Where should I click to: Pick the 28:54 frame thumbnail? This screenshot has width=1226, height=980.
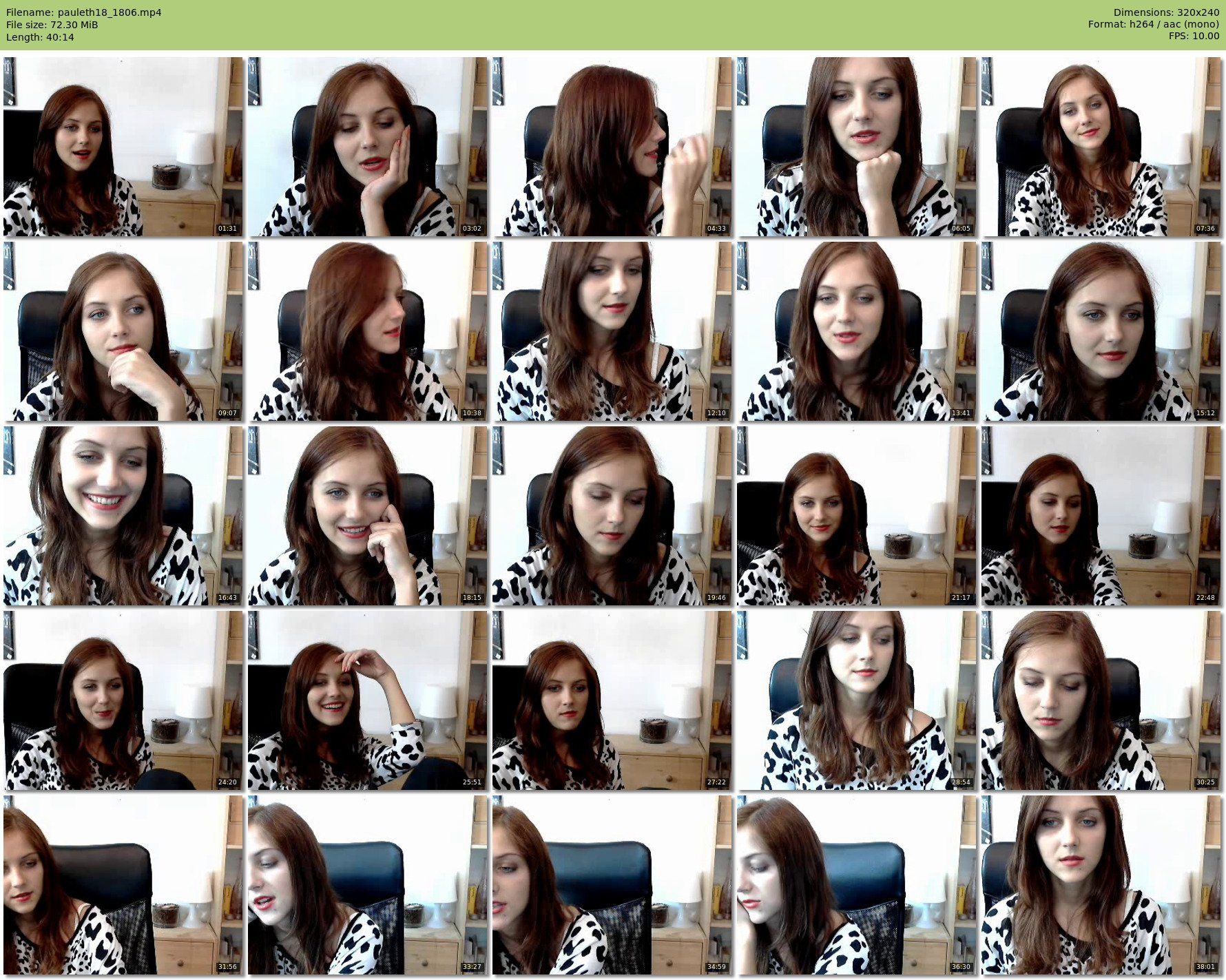(857, 700)
